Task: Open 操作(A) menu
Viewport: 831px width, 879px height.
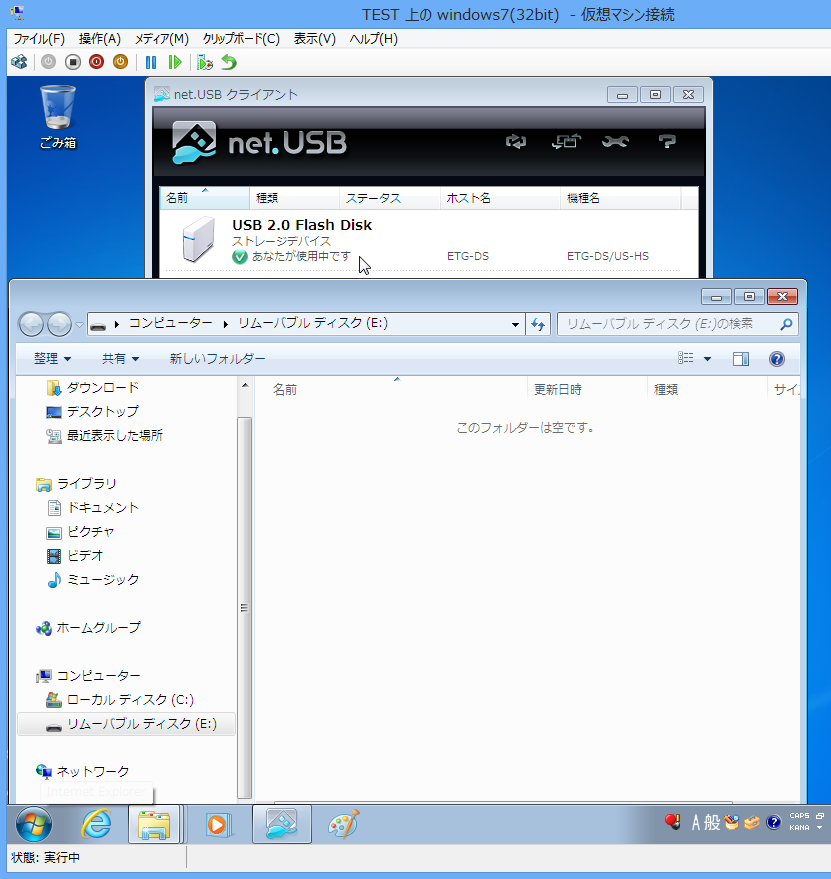Action: [100, 39]
